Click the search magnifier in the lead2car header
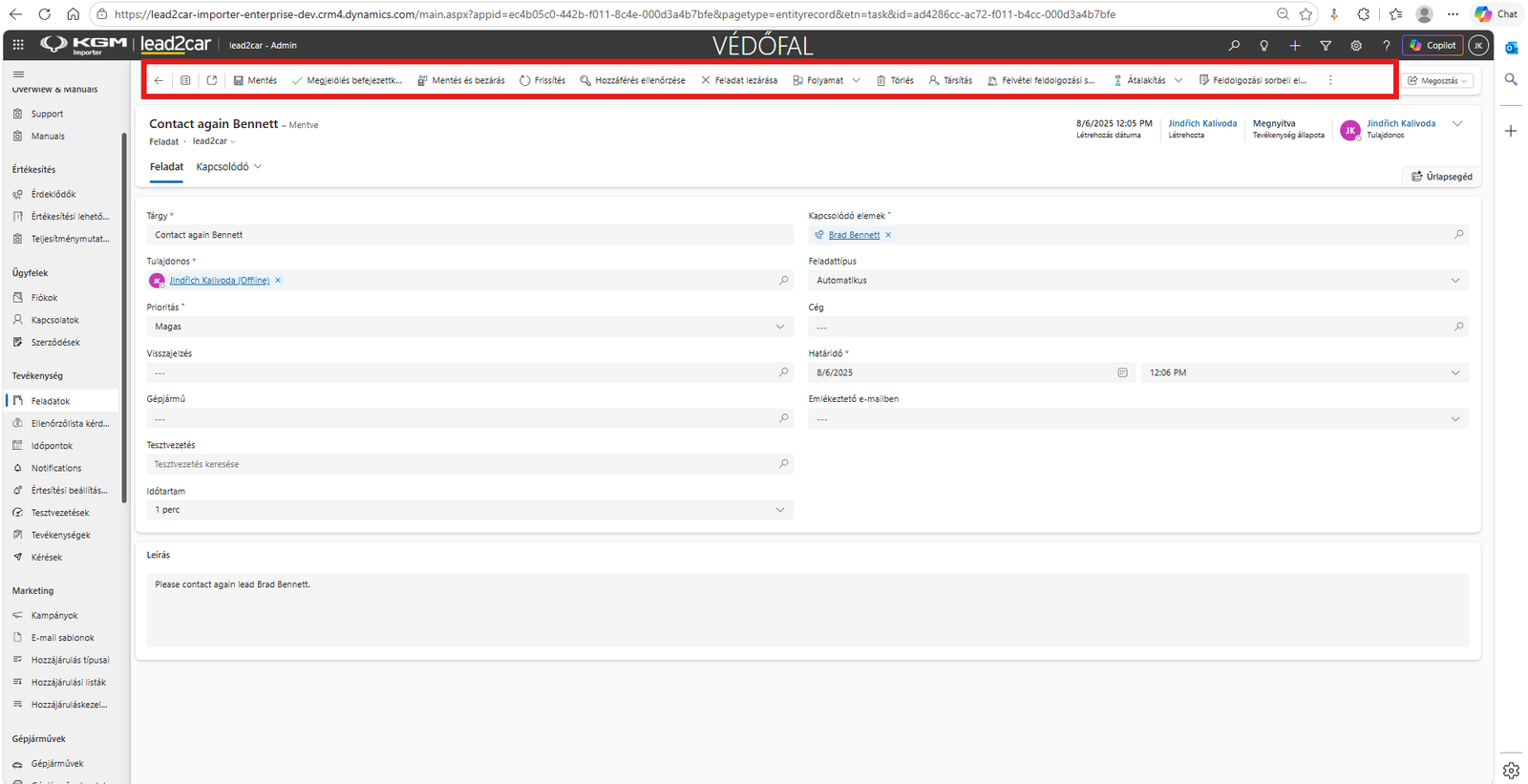Image resolution: width=1528 pixels, height=784 pixels. pos(1234,45)
